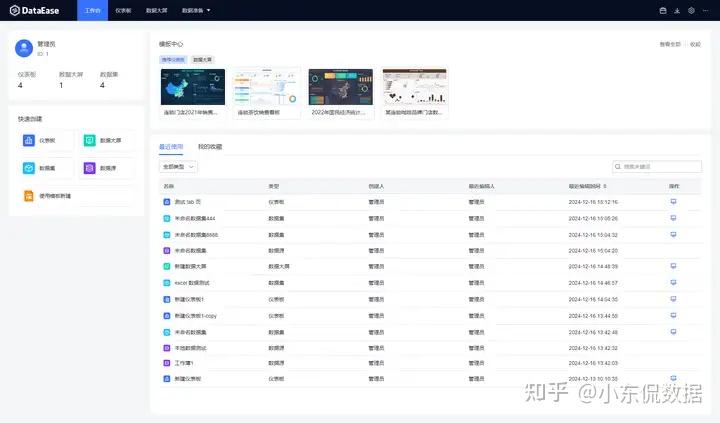720x423 pixels.
Task: Switch to the 最近使用 tab
Action: click(x=171, y=147)
